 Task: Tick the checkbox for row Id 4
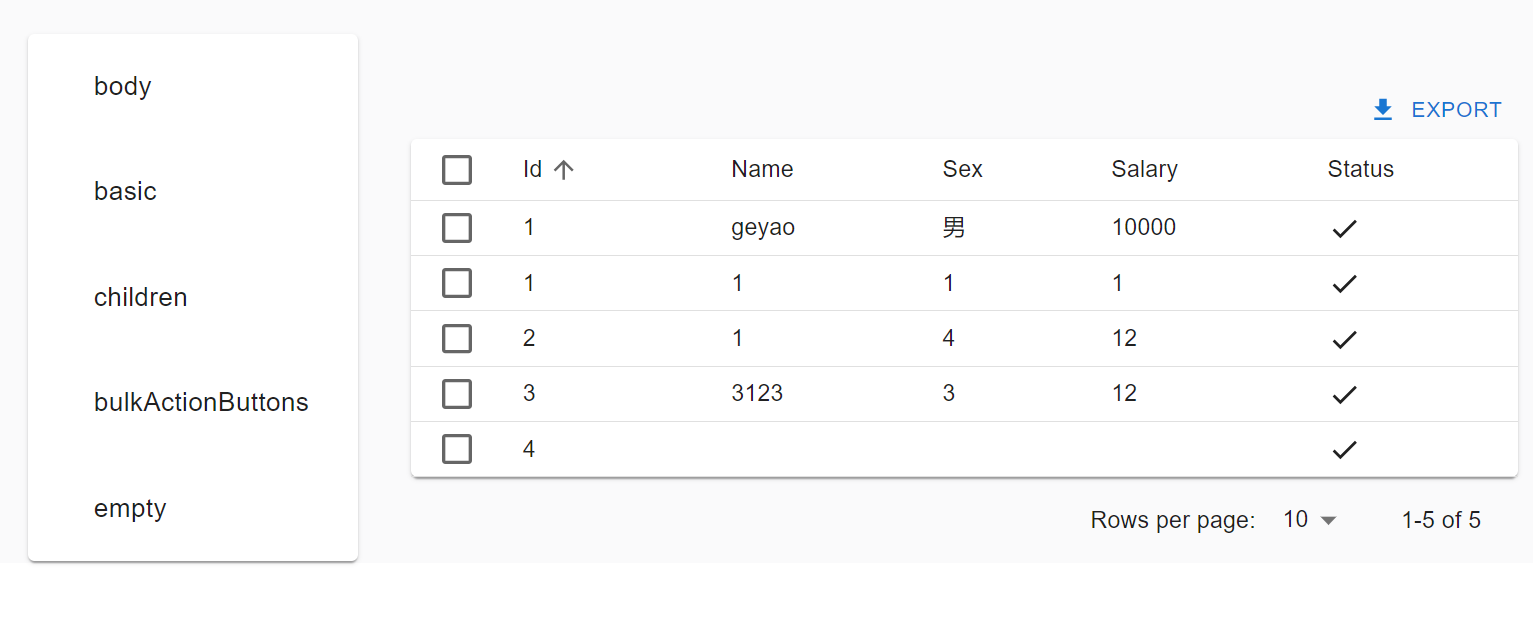pyautogui.click(x=457, y=450)
